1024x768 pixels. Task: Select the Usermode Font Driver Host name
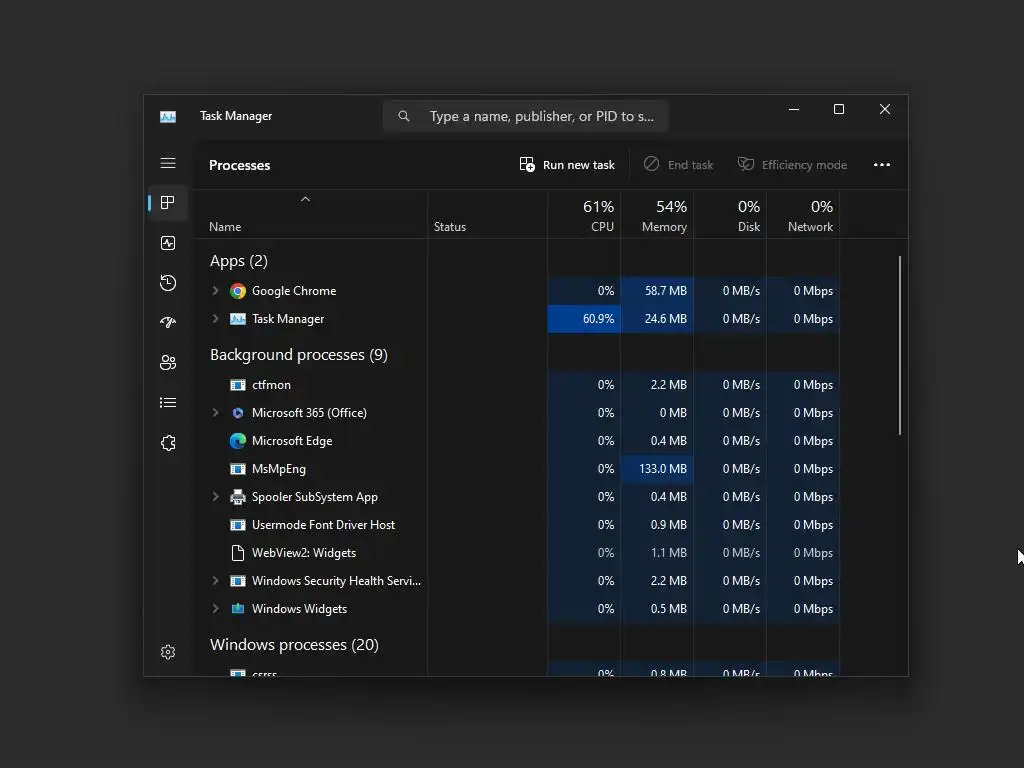(x=323, y=524)
